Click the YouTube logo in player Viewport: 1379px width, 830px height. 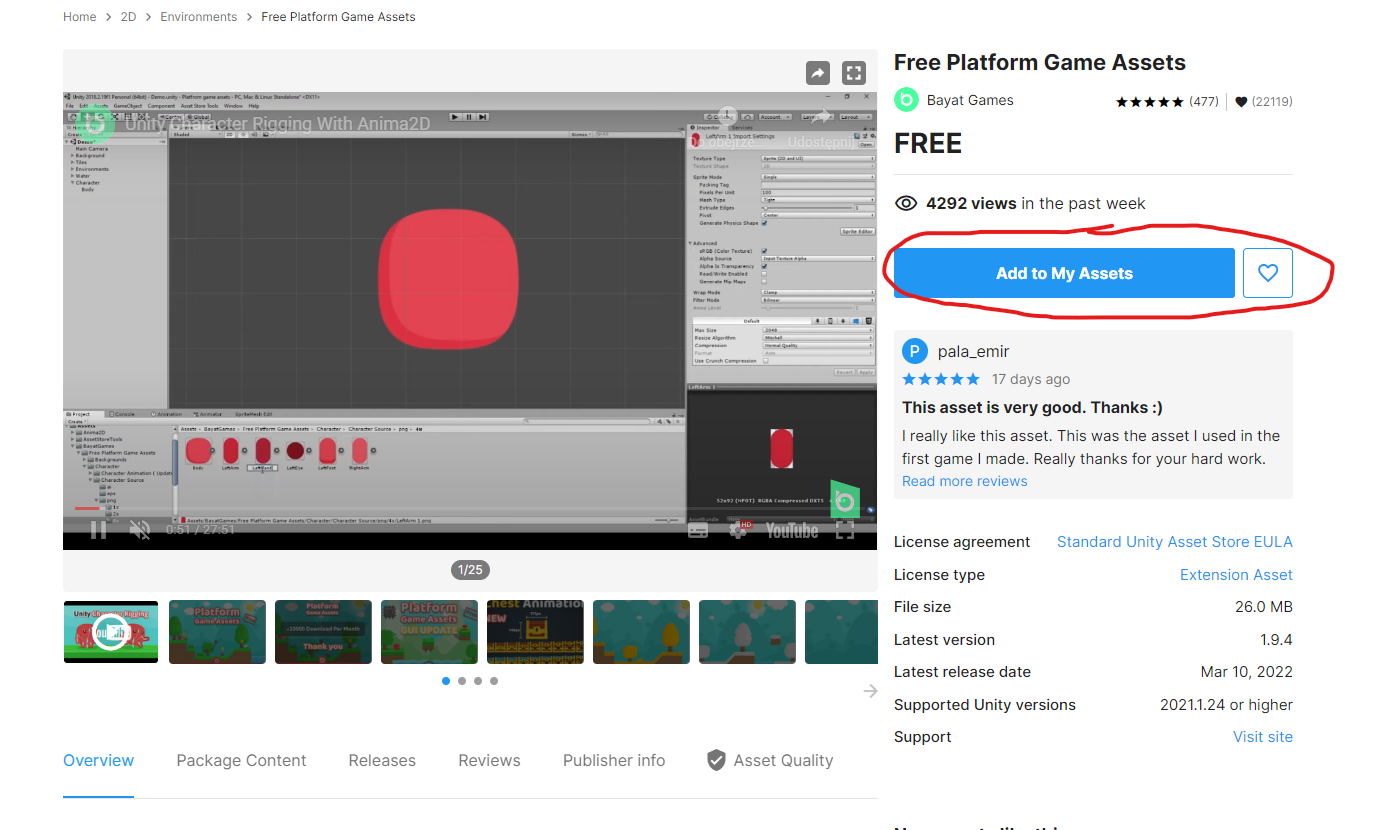[792, 531]
